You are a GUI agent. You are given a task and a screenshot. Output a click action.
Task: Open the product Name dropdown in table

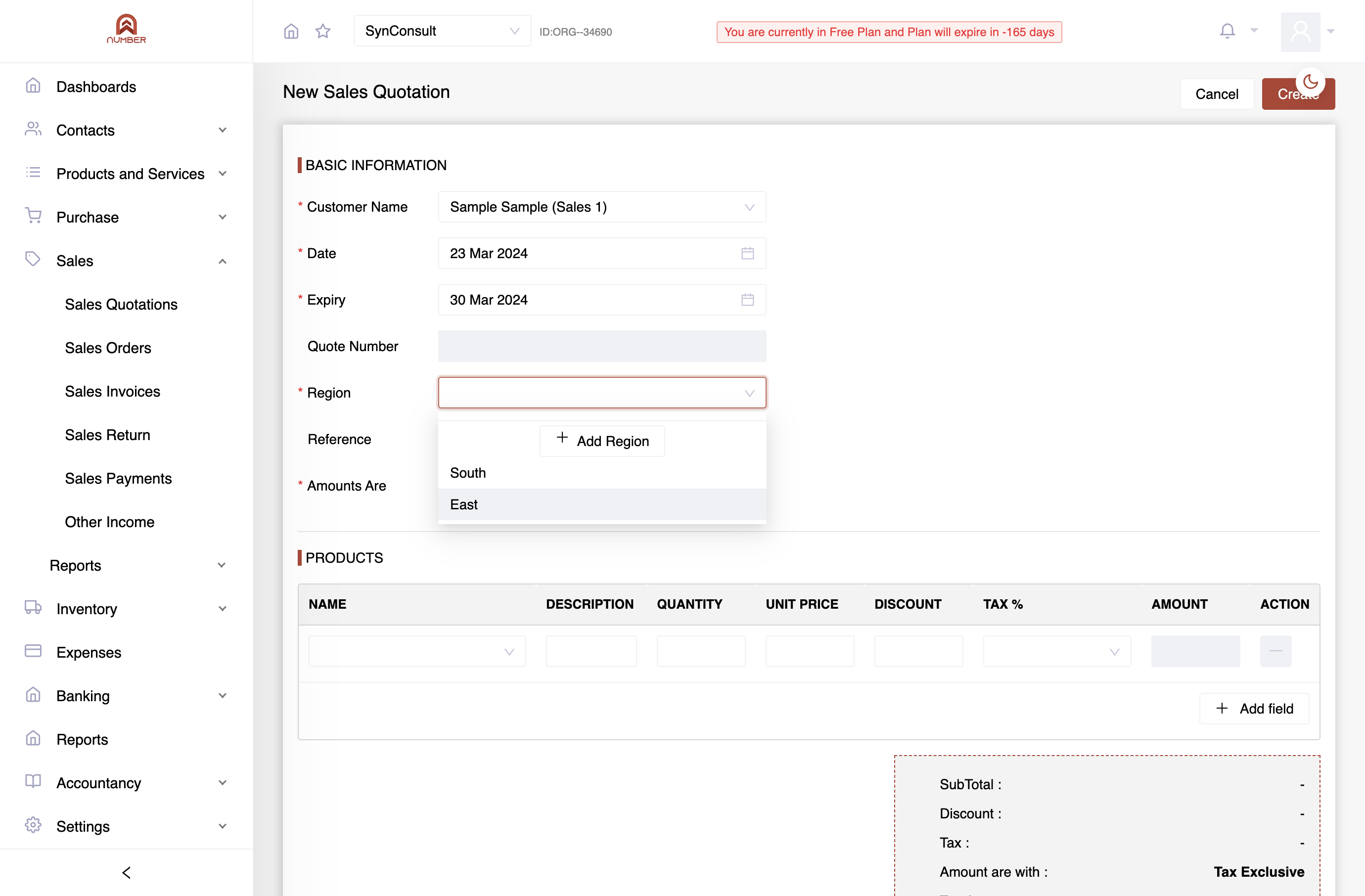pyautogui.click(x=417, y=651)
